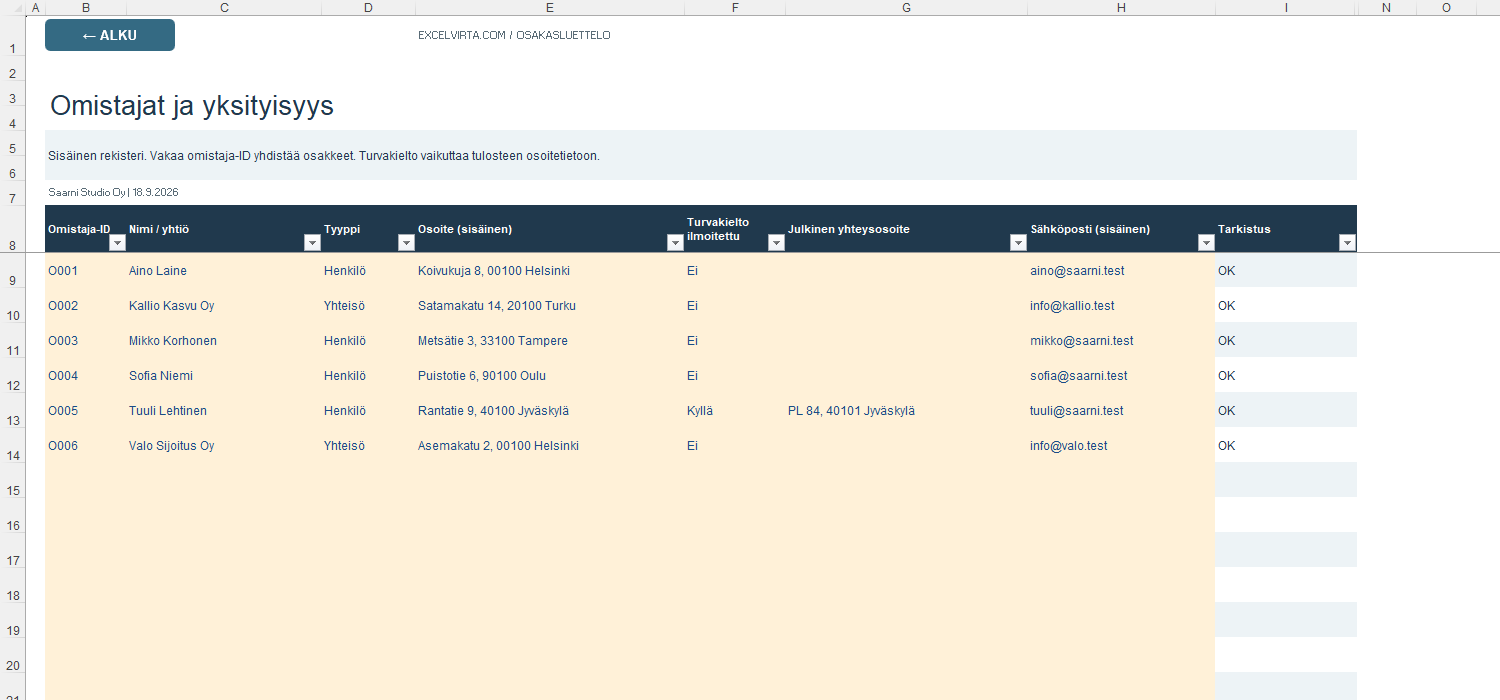The width and height of the screenshot is (1500, 700).
Task: Select the Saarni Studio Oy date line
Action: point(113,192)
